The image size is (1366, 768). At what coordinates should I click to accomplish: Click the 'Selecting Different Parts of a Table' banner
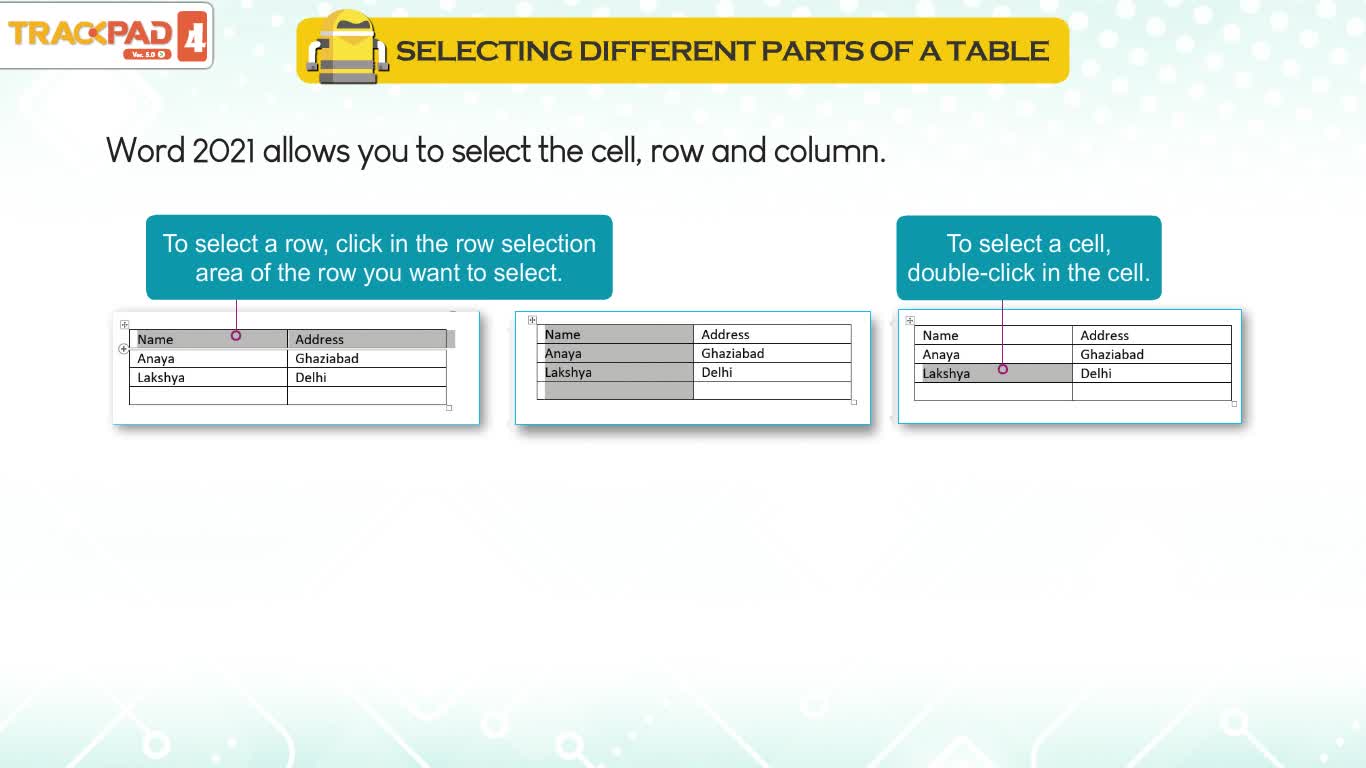(683, 50)
